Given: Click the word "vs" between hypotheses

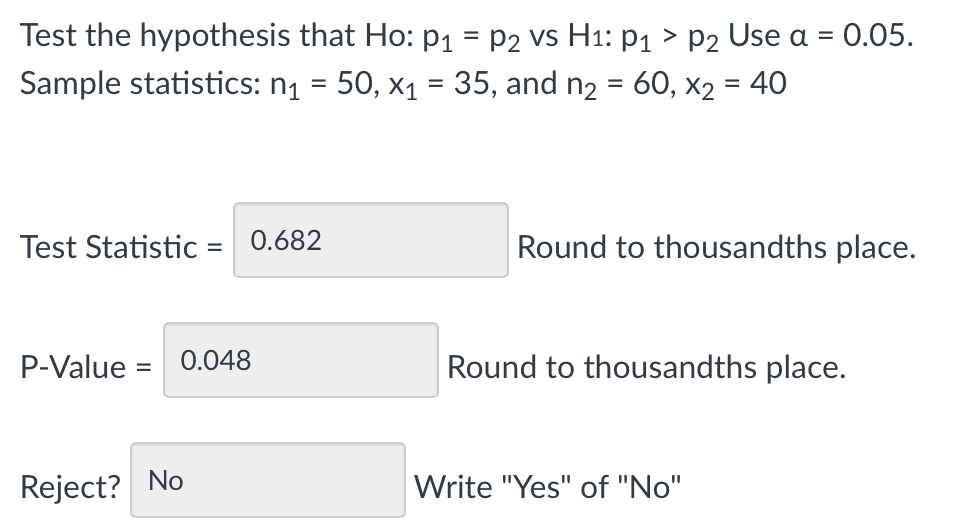Looking at the screenshot, I should (544, 36).
